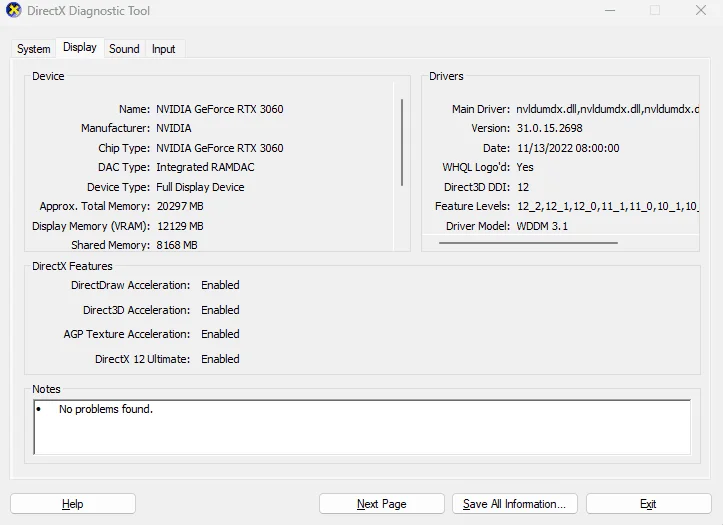Click the Help button

(73, 504)
